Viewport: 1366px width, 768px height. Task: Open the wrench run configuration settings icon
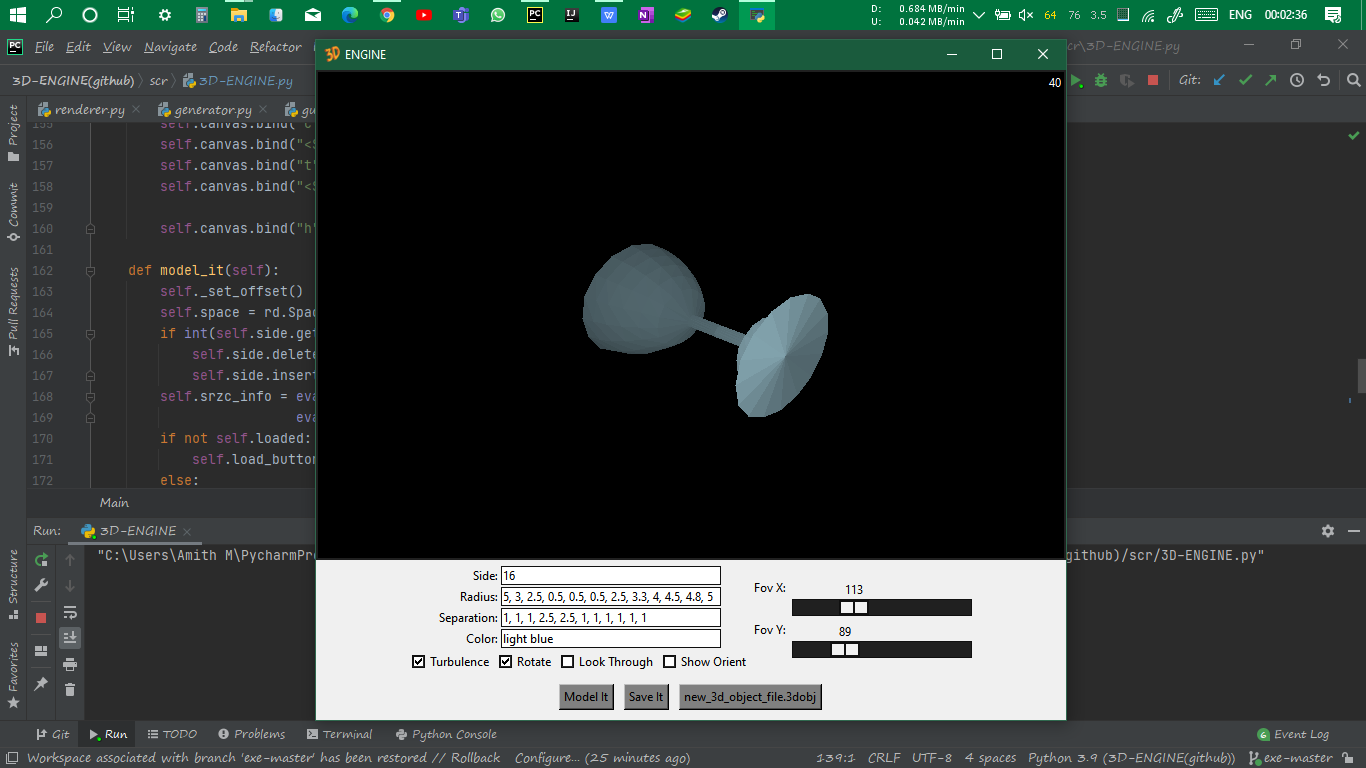click(x=41, y=585)
